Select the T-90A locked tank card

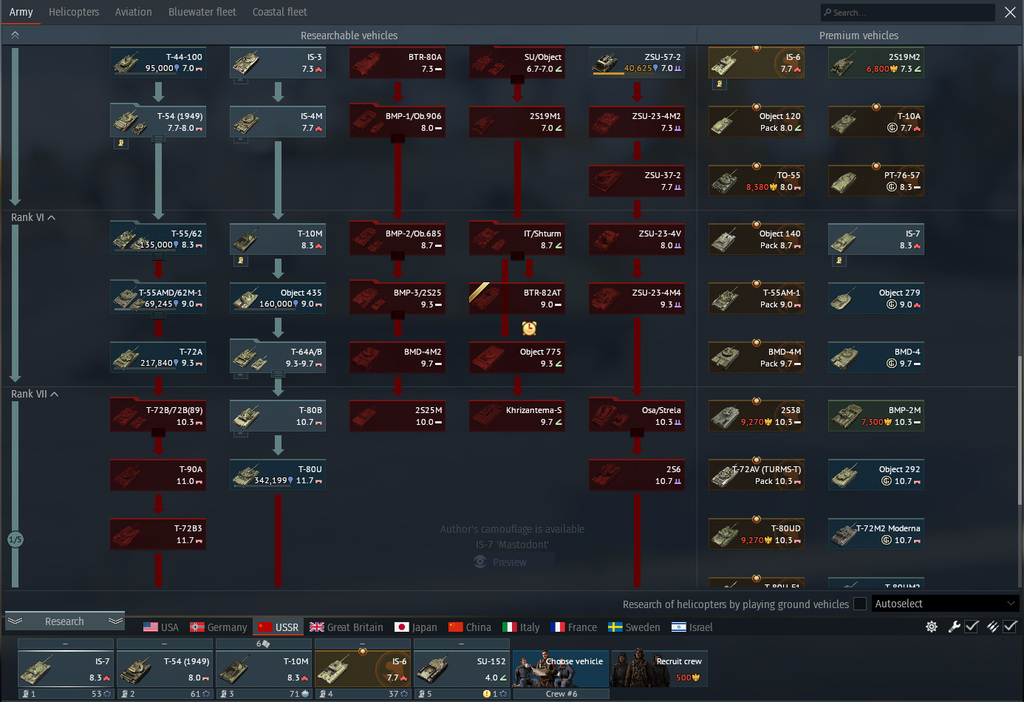click(x=158, y=475)
